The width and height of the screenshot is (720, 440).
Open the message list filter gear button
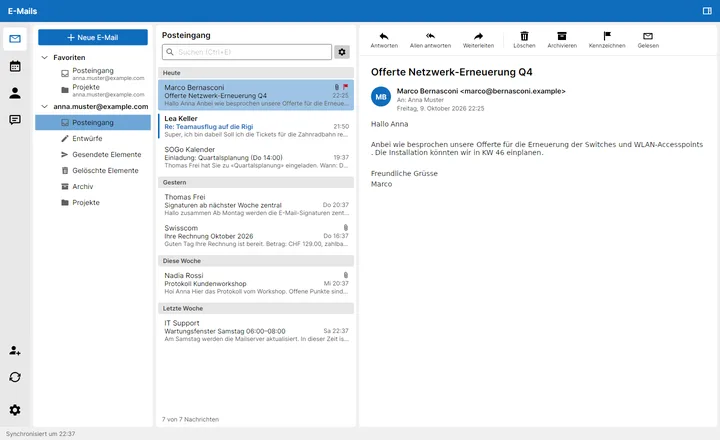(342, 52)
